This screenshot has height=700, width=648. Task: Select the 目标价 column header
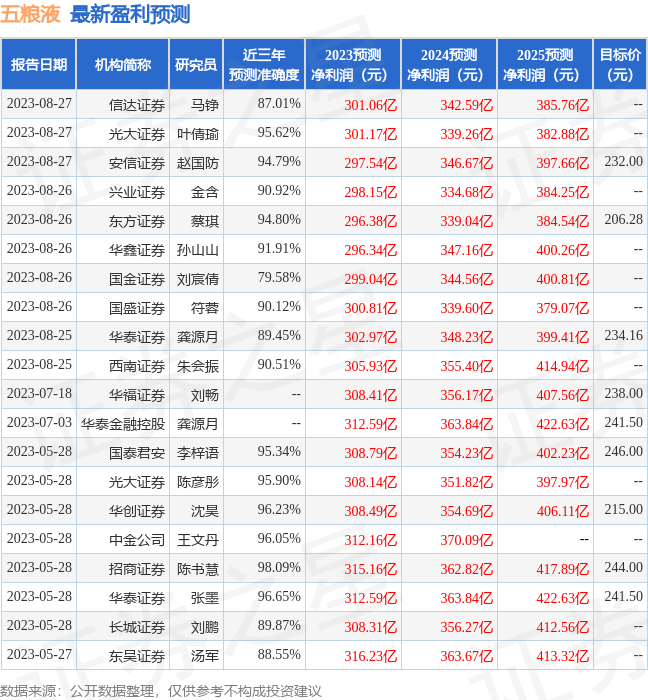(620, 64)
